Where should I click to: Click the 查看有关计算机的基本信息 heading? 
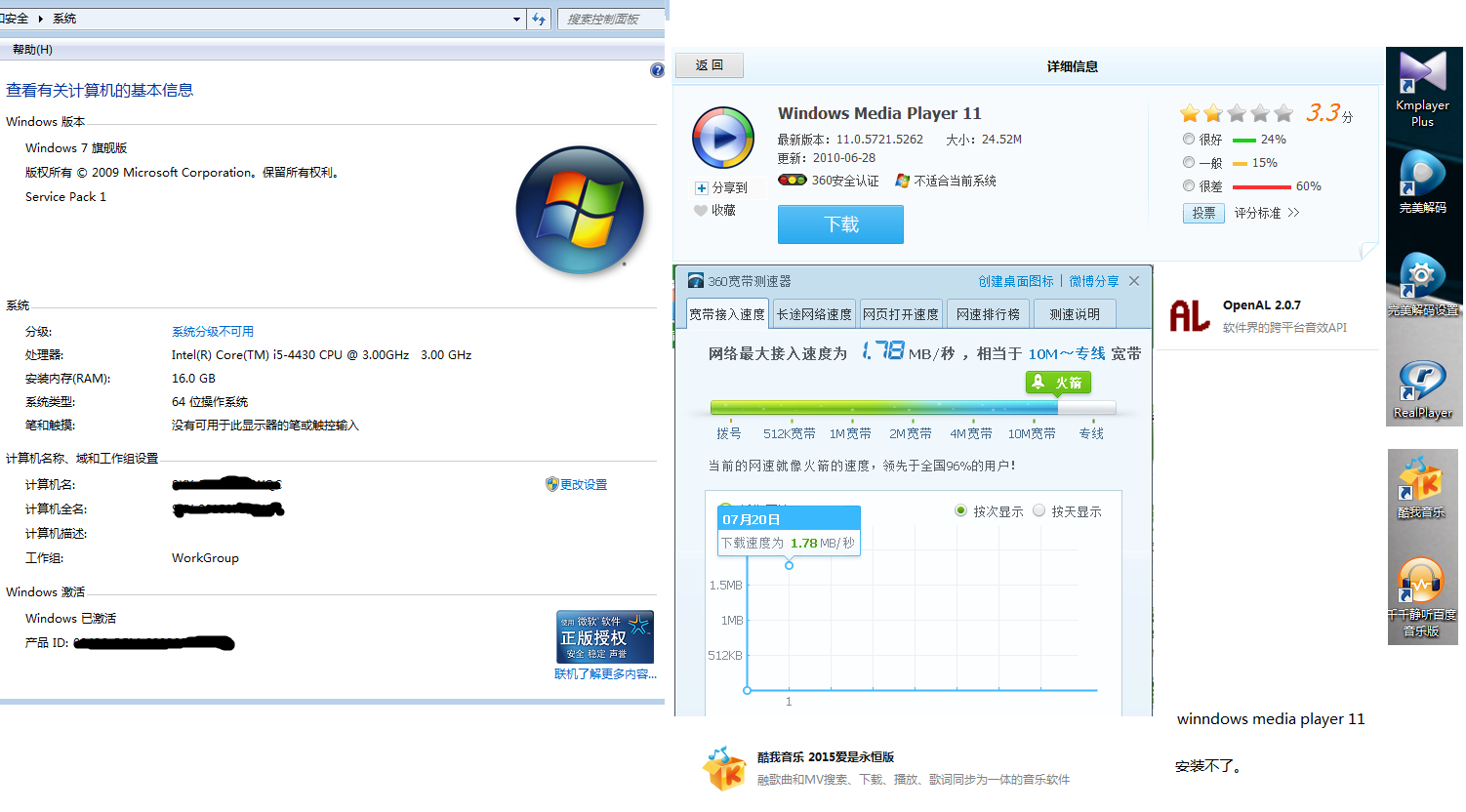tap(100, 90)
